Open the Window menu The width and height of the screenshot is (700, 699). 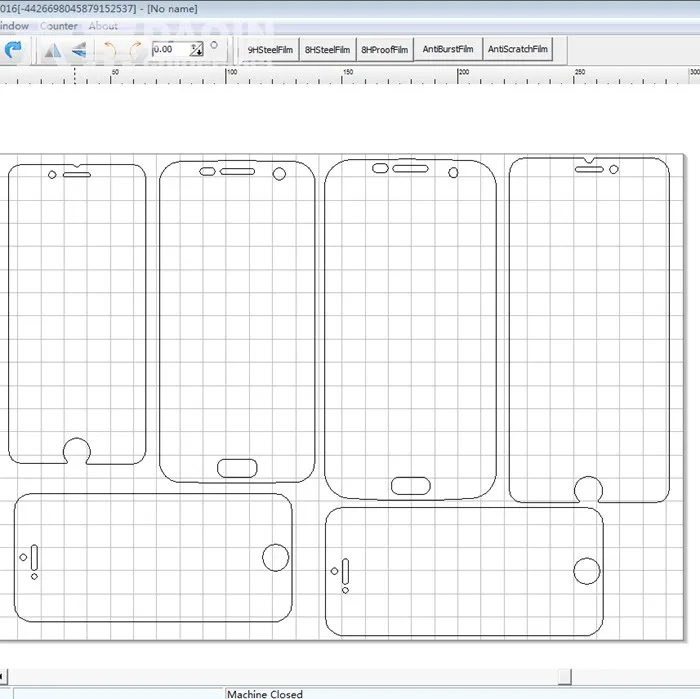tap(13, 26)
